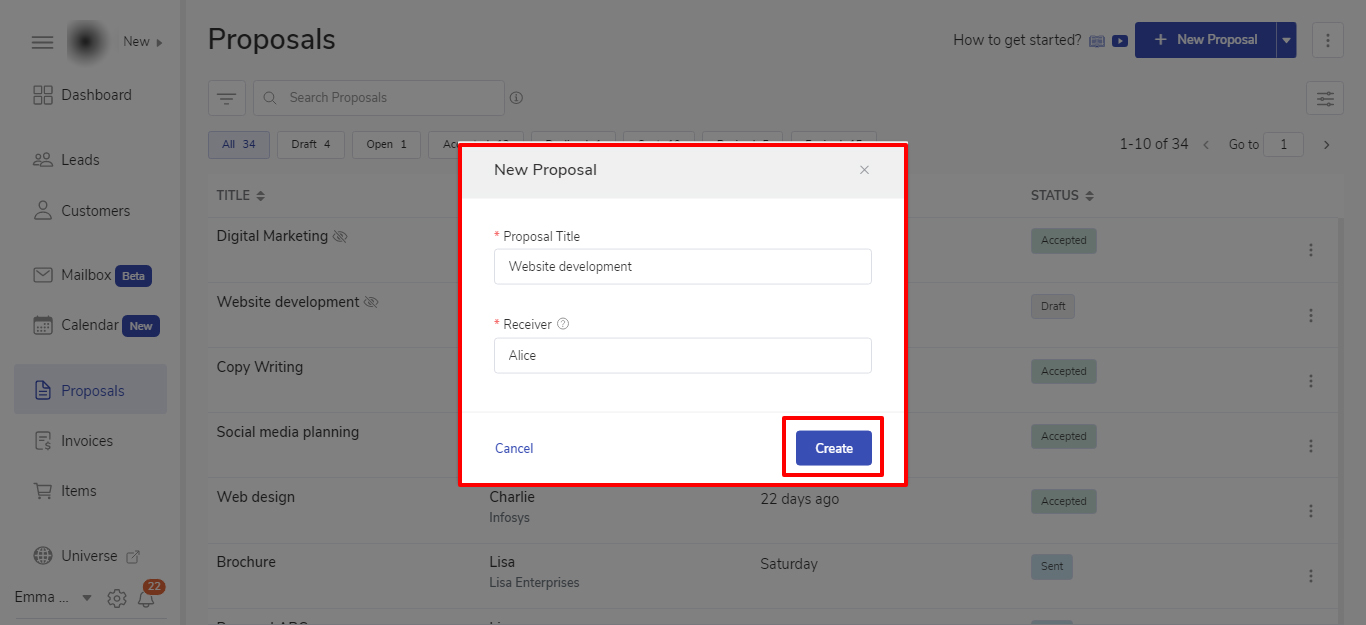This screenshot has height=625, width=1366.
Task: Click the video tutorial icon
Action: click(x=1120, y=41)
